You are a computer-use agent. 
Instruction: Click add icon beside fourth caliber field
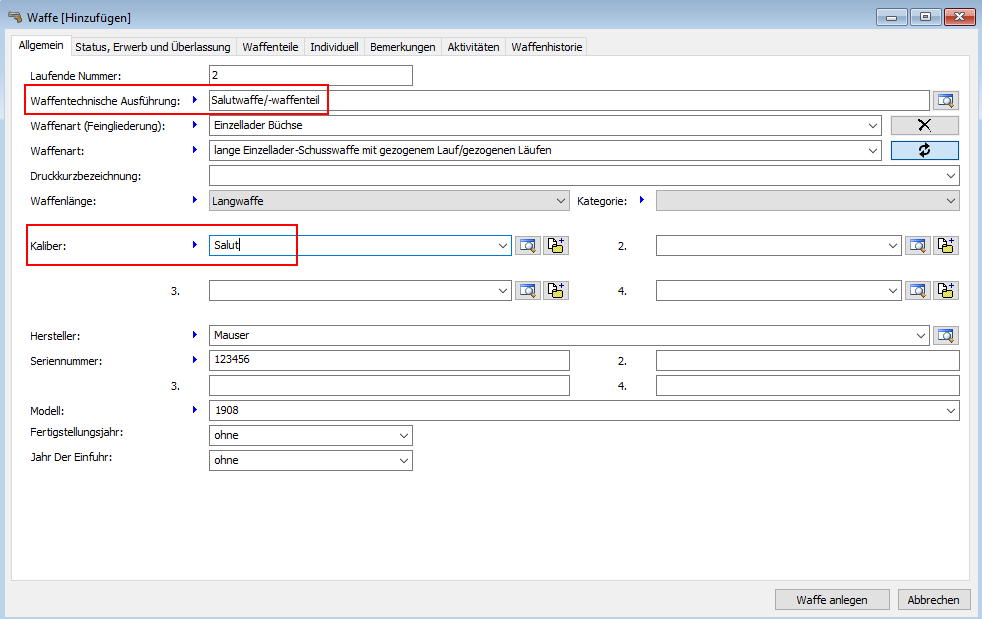946,291
